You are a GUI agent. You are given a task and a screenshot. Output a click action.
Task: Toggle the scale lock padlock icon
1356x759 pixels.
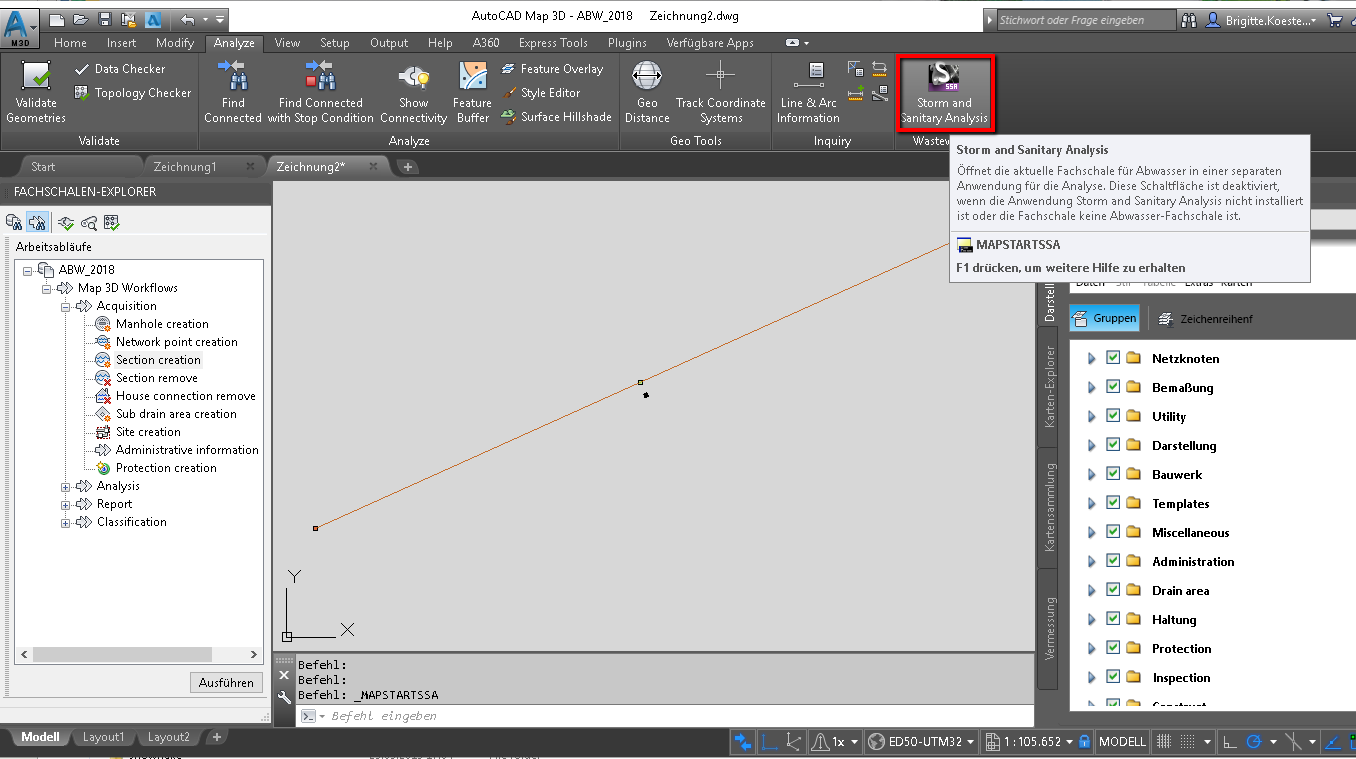pos(1083,742)
